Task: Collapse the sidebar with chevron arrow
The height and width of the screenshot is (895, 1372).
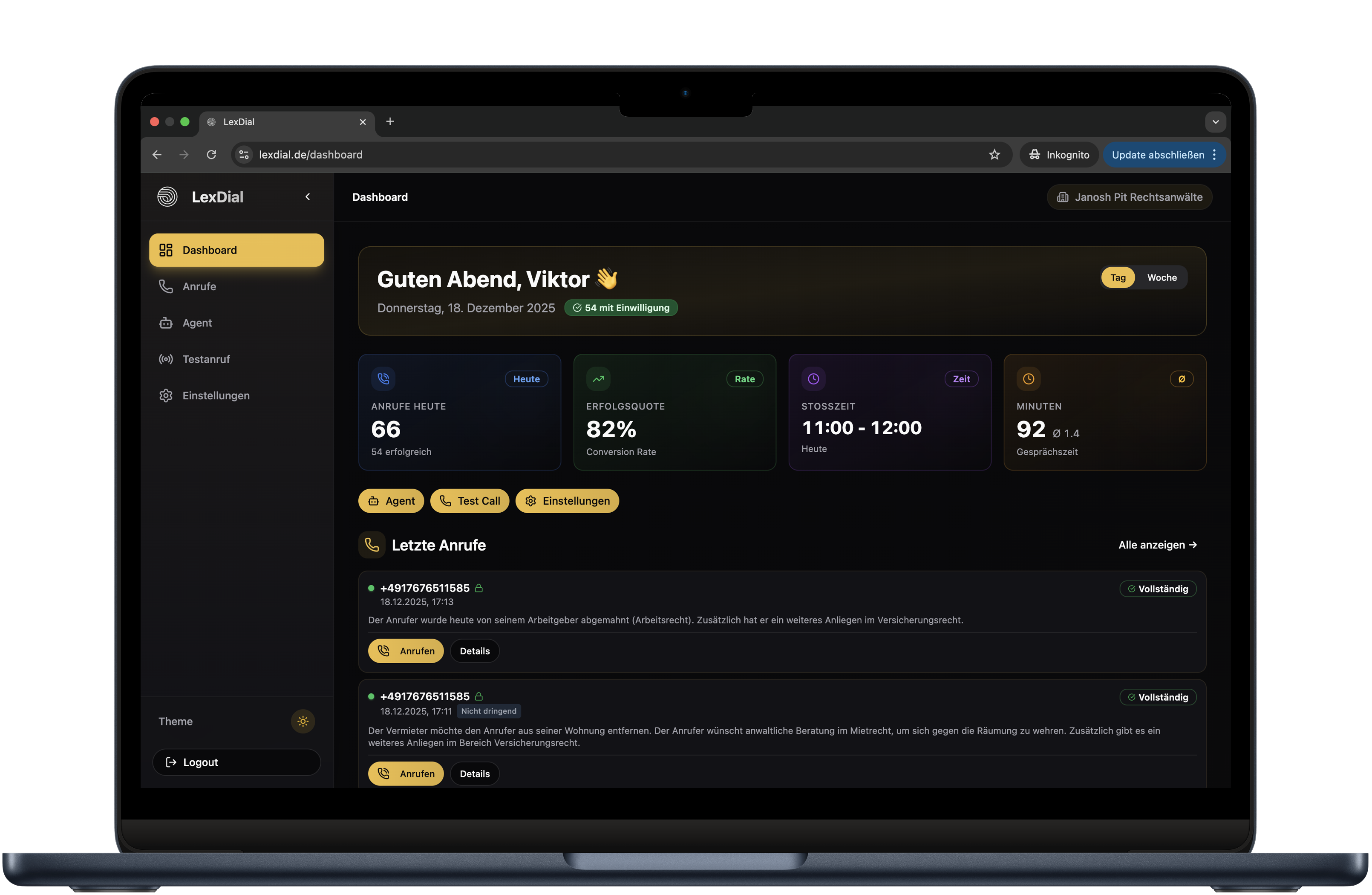Action: pyautogui.click(x=308, y=196)
